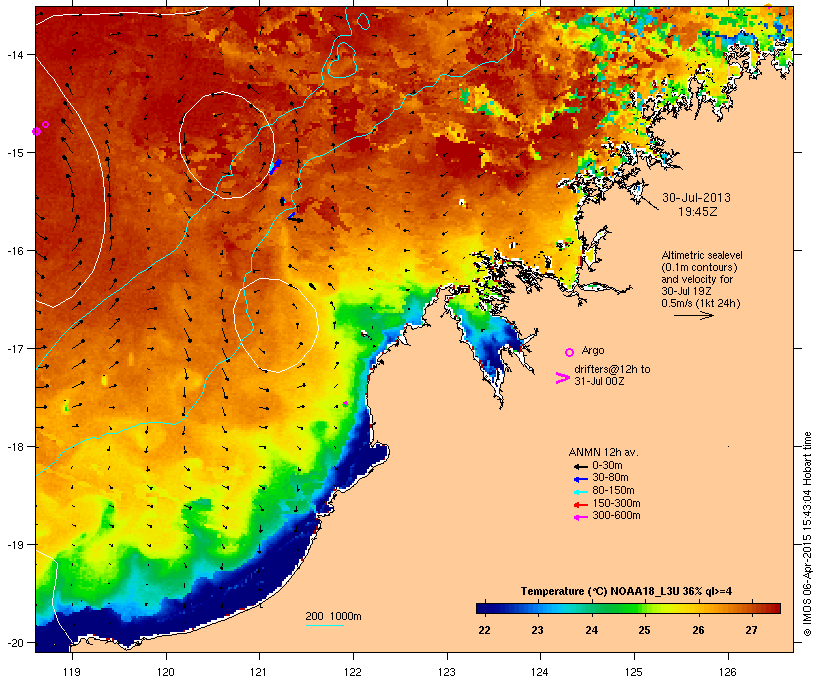820x680 pixels.
Task: Click the black 0-30m arrow legend symbol
Action: 580,467
